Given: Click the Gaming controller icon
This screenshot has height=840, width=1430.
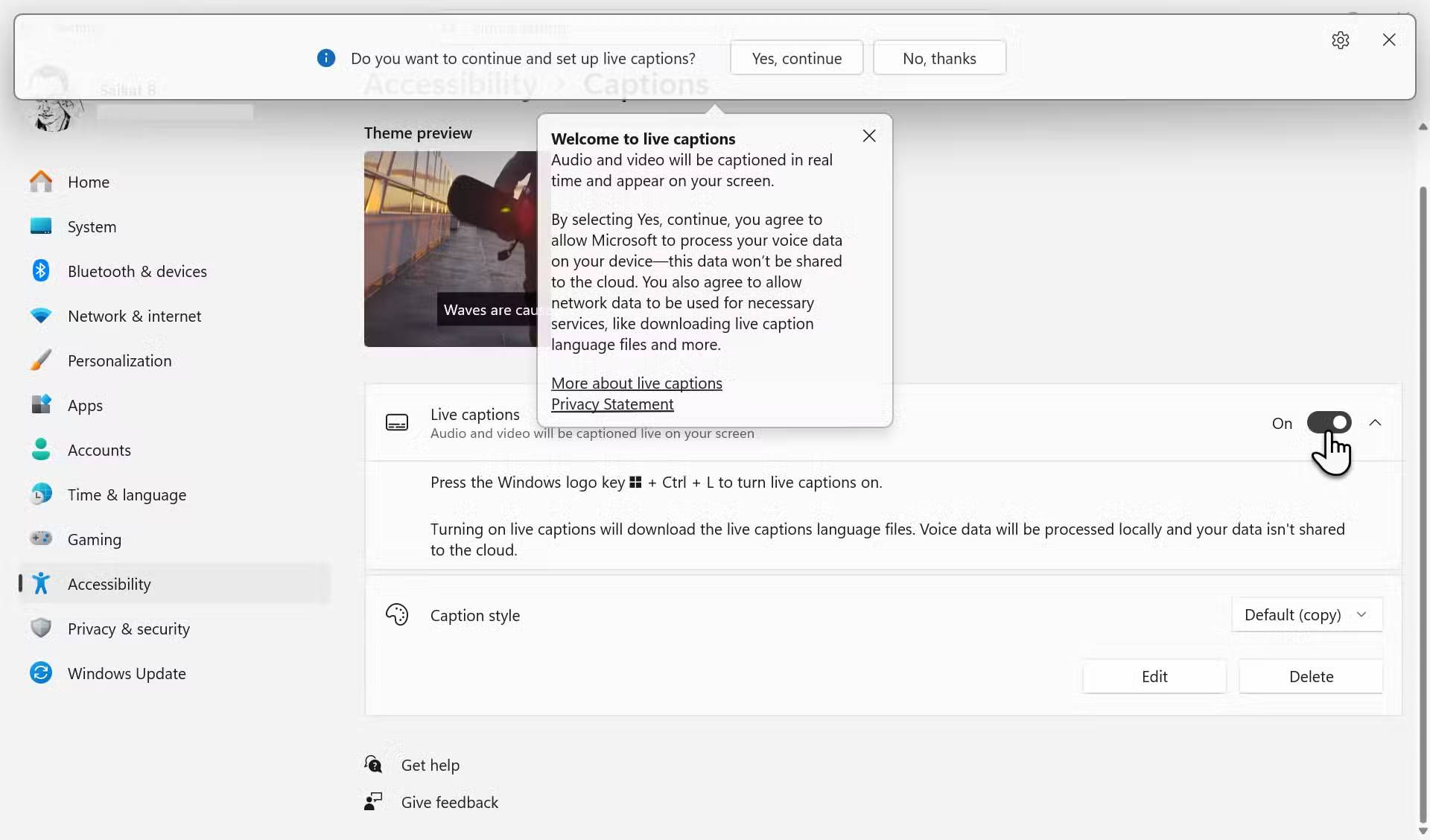Looking at the screenshot, I should click(41, 538).
